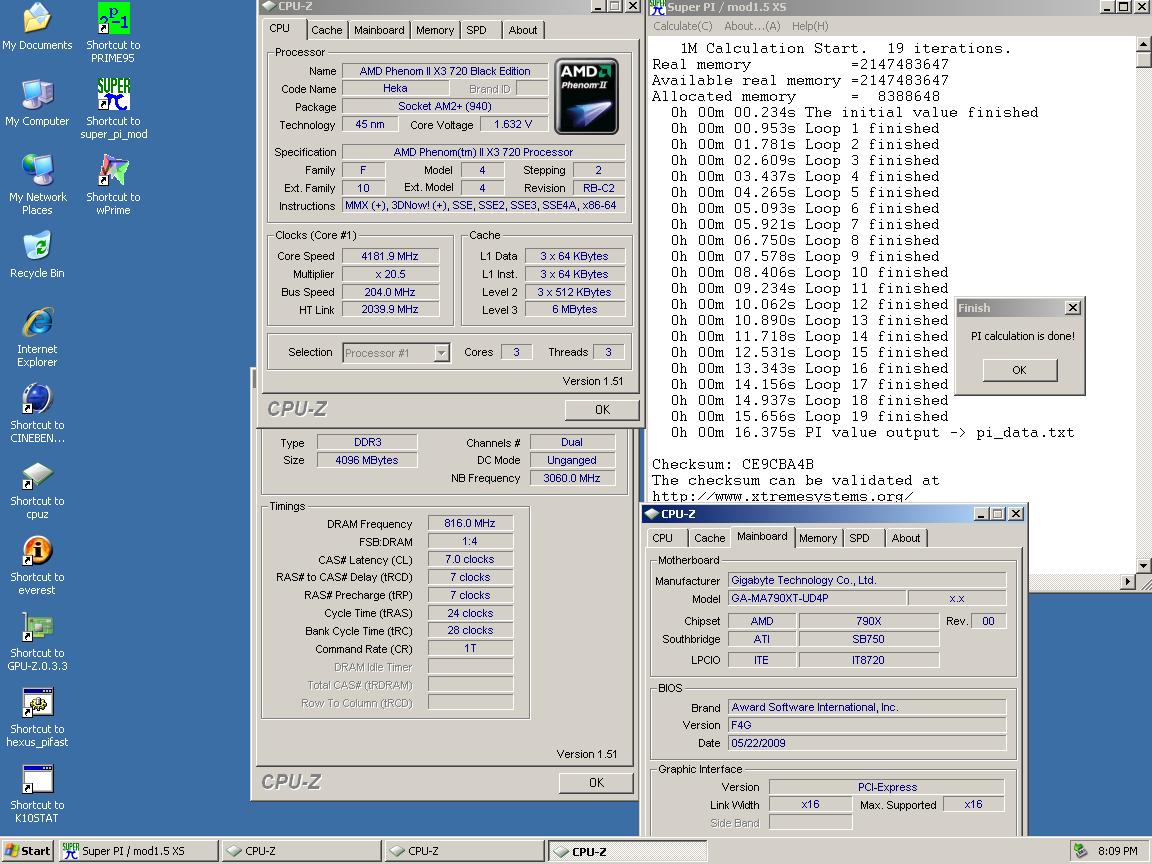This screenshot has height=864, width=1152.
Task: Switch to the Cache tab in top CPU-Z
Action: click(x=326, y=30)
